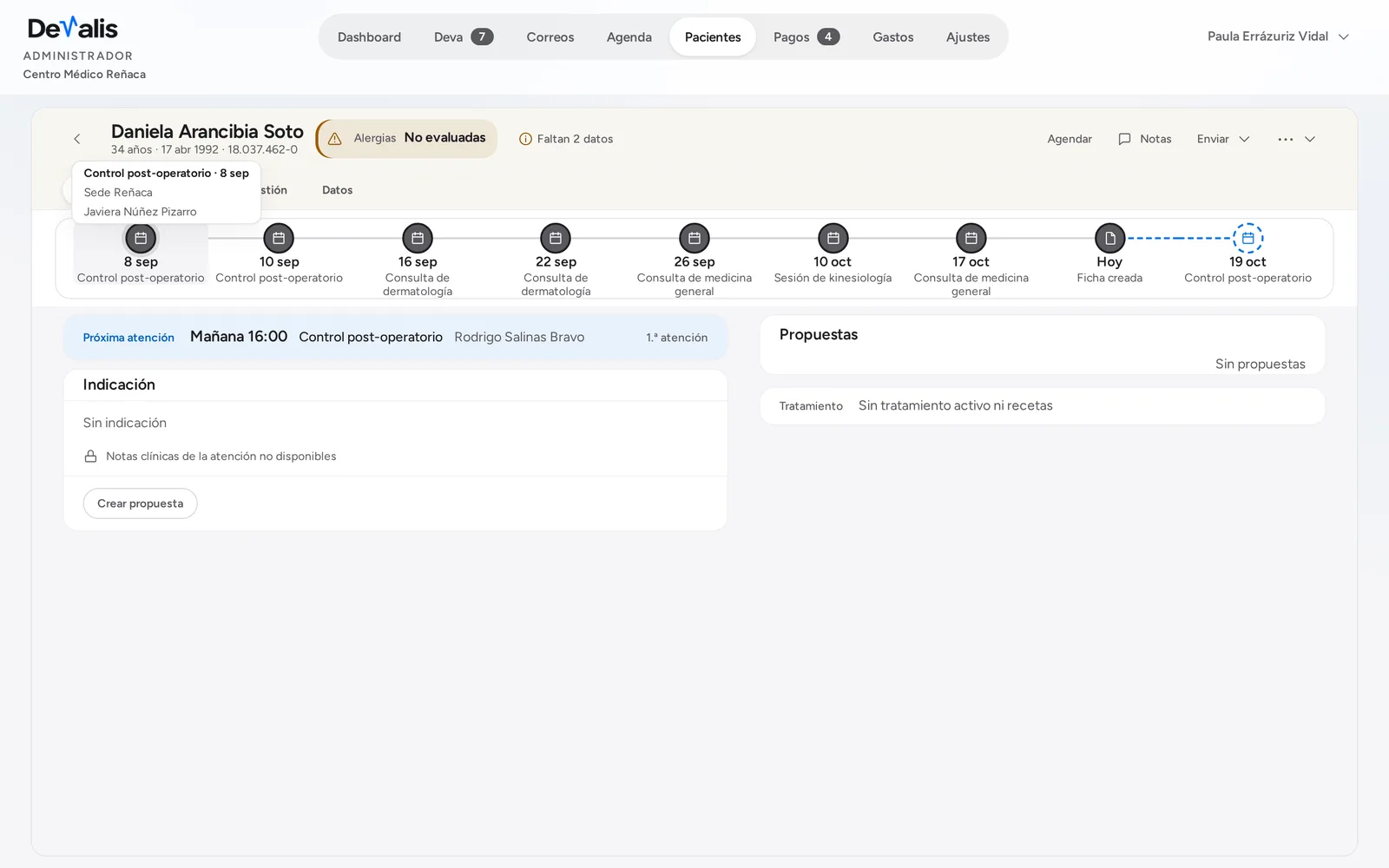Open the 10 sep appointment calendar icon
Image resolution: width=1389 pixels, height=868 pixels.
(279, 238)
